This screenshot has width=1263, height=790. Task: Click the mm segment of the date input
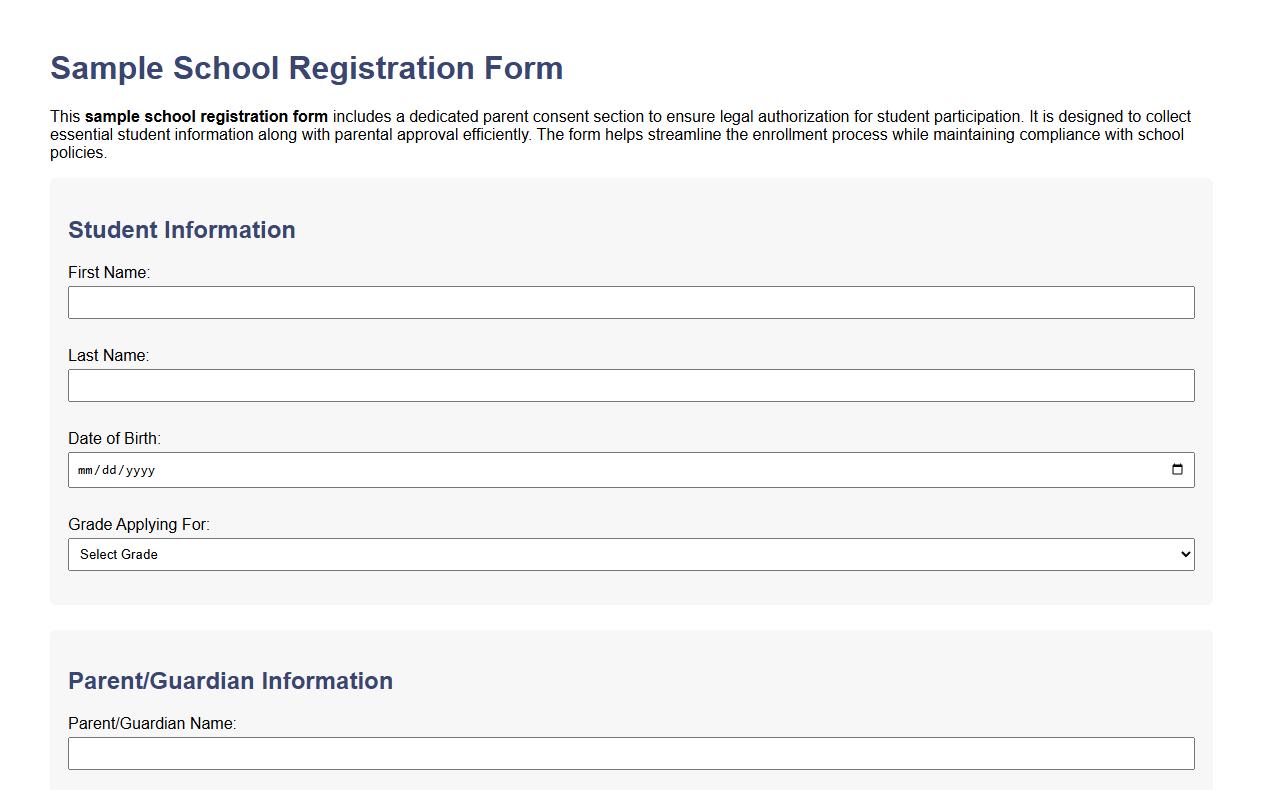click(x=83, y=469)
